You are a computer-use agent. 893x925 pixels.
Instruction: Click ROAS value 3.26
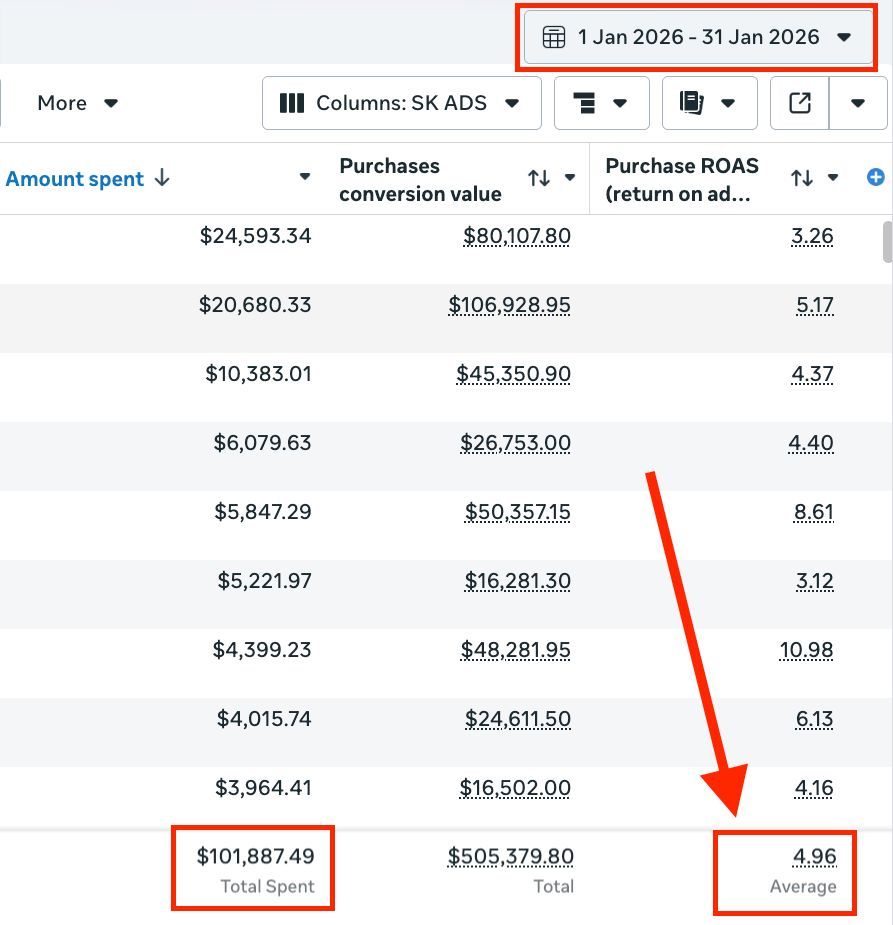point(812,236)
